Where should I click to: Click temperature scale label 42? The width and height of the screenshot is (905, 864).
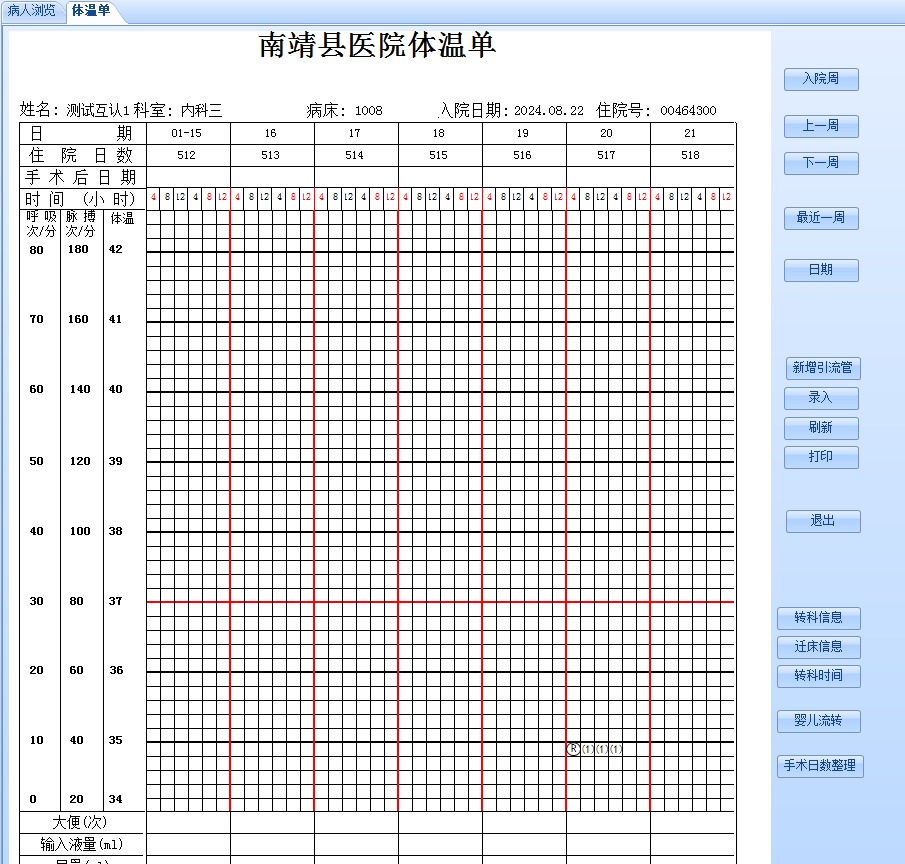pyautogui.click(x=115, y=249)
